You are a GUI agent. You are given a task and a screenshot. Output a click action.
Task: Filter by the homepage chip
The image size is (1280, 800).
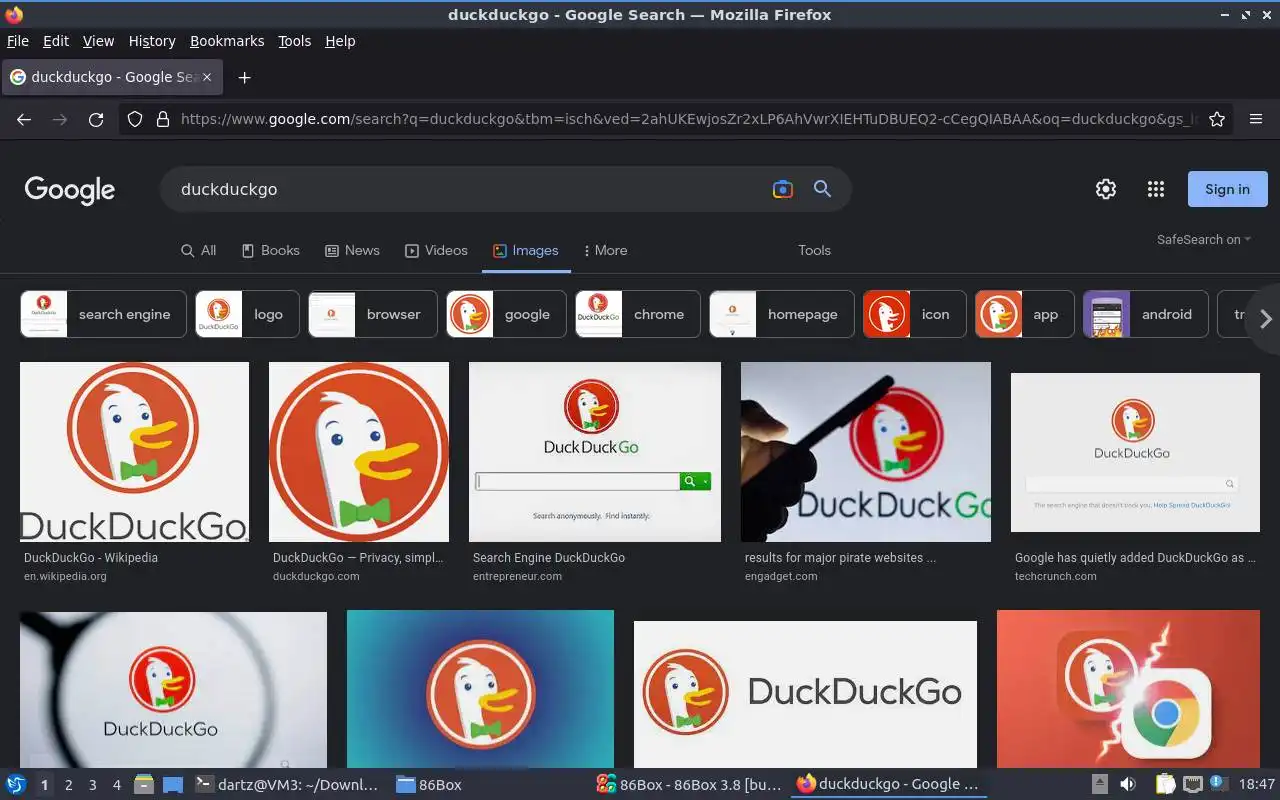click(x=782, y=314)
